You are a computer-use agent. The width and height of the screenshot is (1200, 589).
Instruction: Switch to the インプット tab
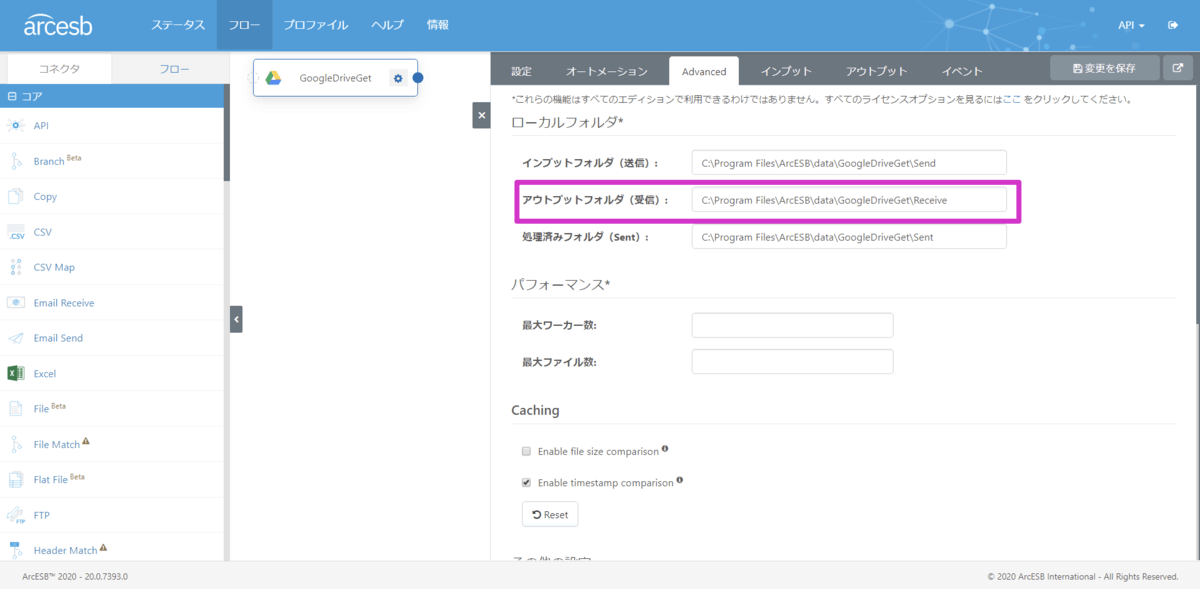pos(786,71)
